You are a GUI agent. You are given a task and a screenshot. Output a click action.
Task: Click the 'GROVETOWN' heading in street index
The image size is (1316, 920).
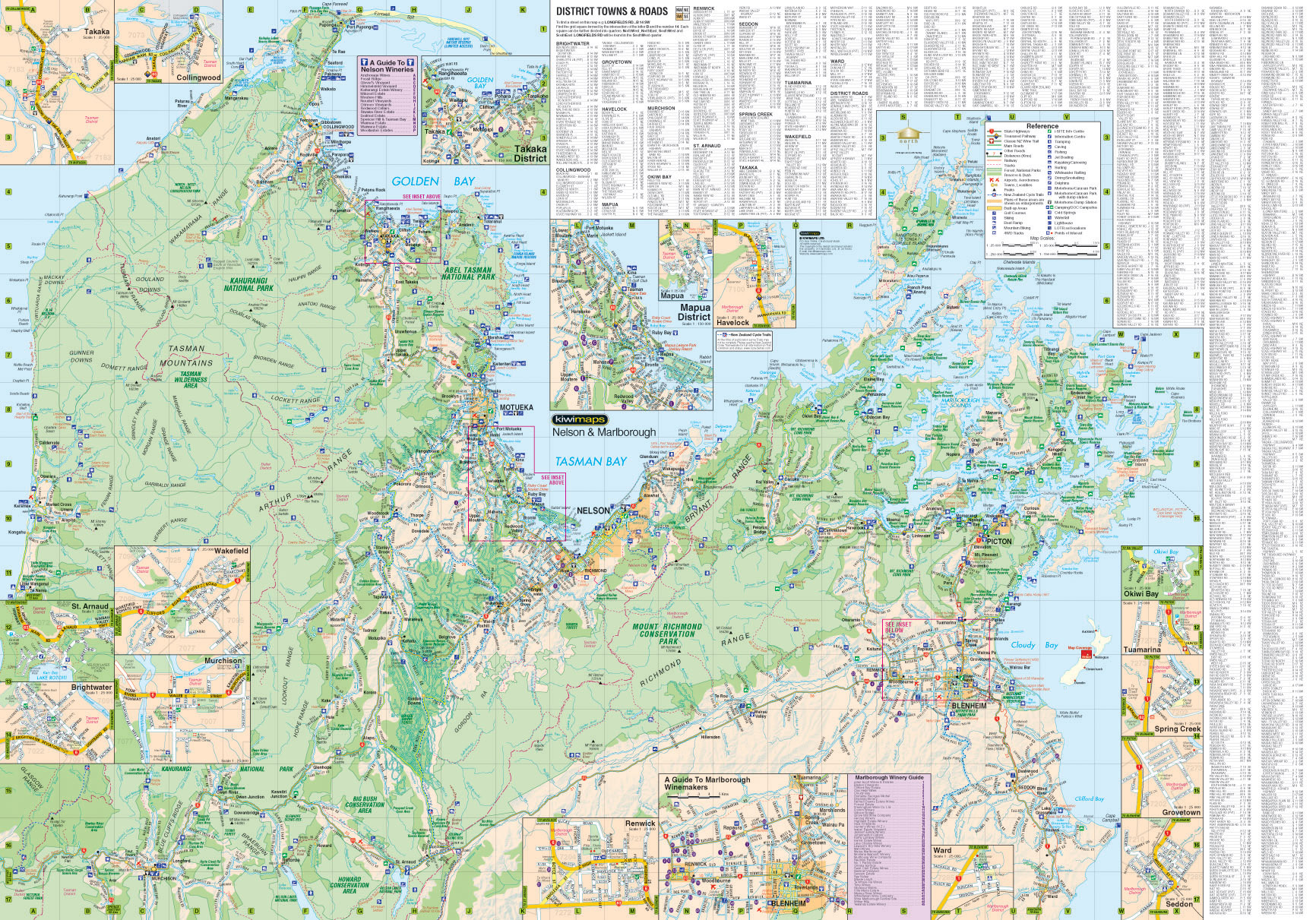(x=616, y=62)
